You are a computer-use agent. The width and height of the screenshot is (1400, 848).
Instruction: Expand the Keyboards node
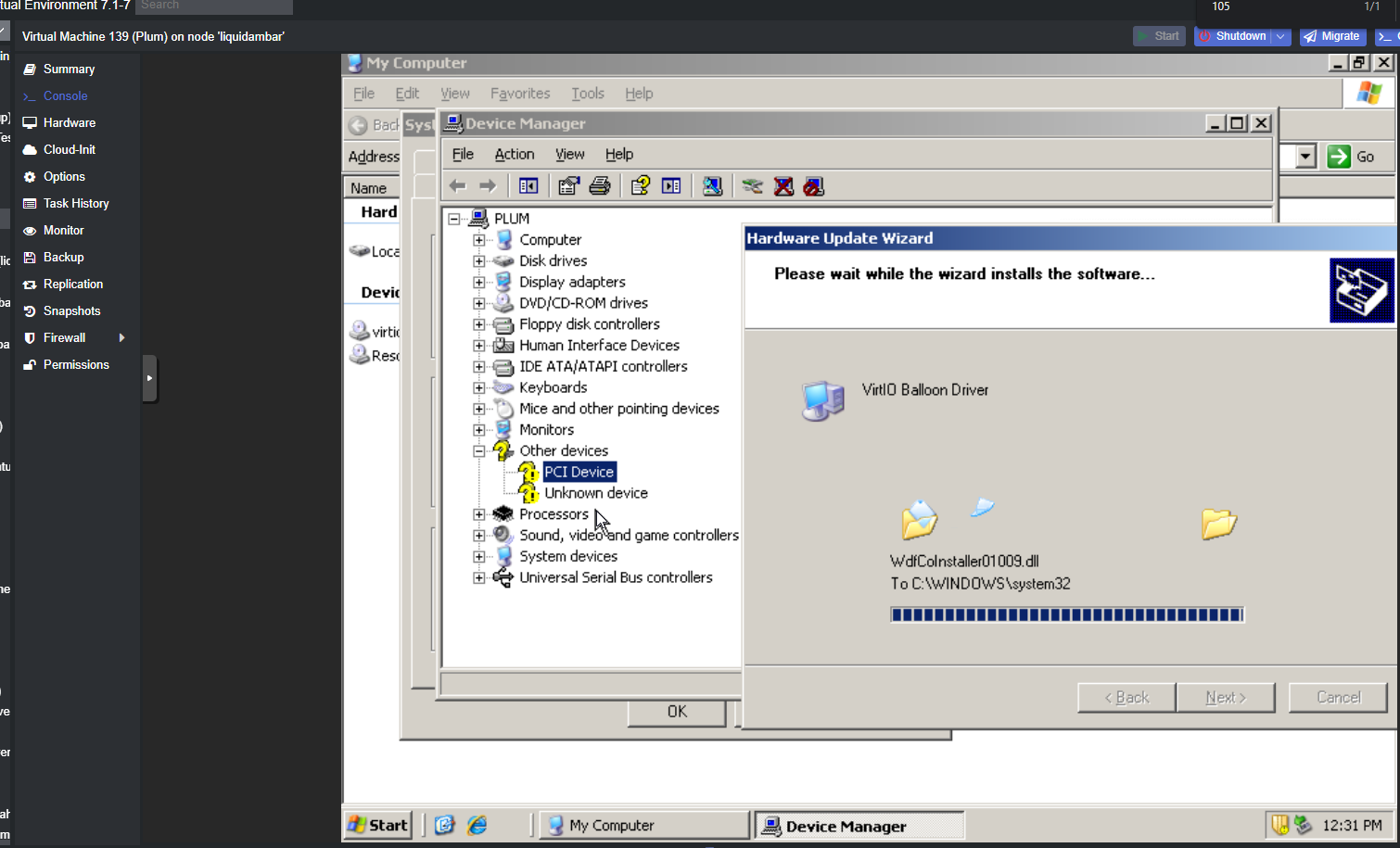click(x=479, y=387)
